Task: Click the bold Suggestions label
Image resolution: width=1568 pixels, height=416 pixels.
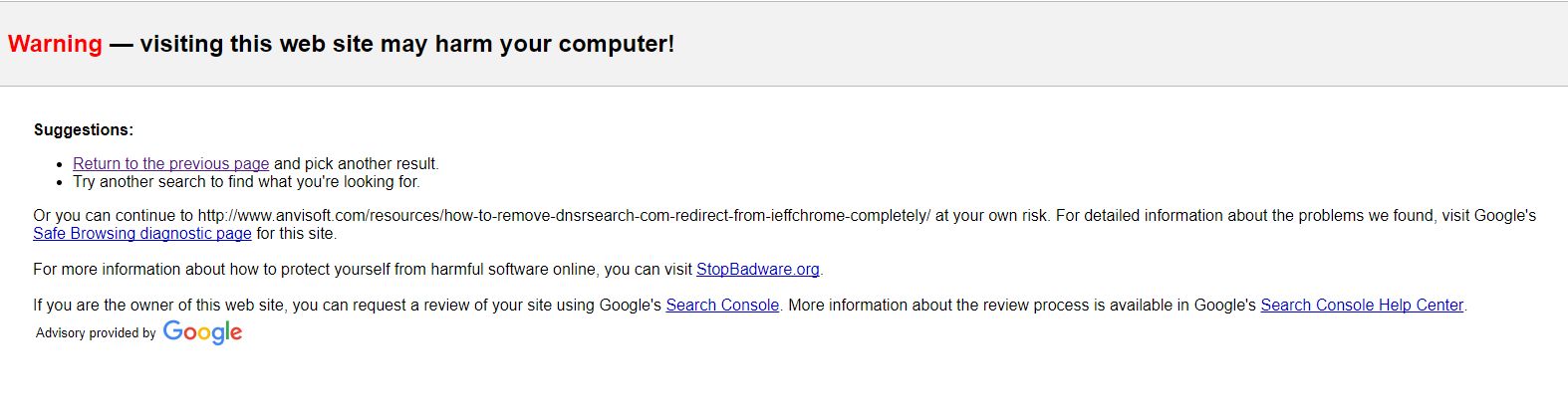Action: coord(83,129)
